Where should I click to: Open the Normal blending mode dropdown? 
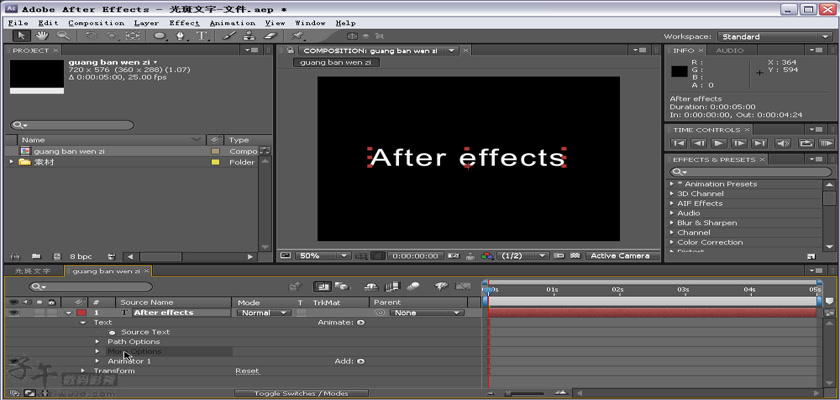(x=264, y=313)
